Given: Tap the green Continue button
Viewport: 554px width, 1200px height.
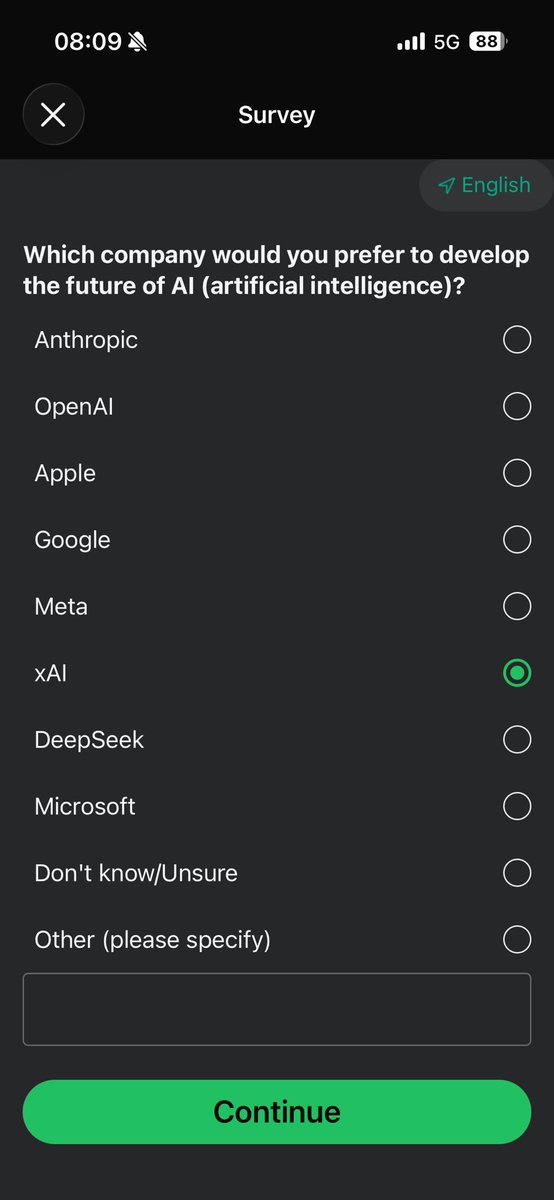Looking at the screenshot, I should click(x=277, y=1112).
